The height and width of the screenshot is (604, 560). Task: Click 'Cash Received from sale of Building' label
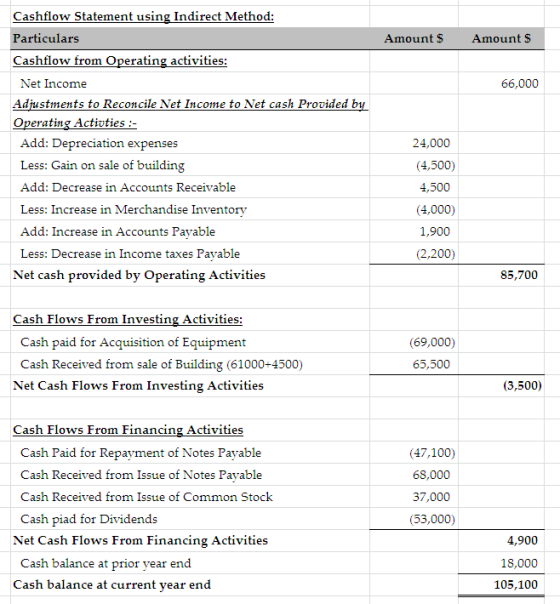coord(161,364)
